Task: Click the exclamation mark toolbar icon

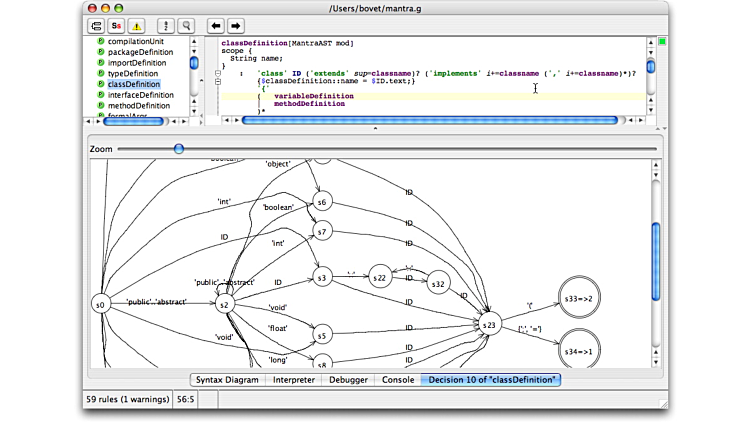Action: [165, 25]
